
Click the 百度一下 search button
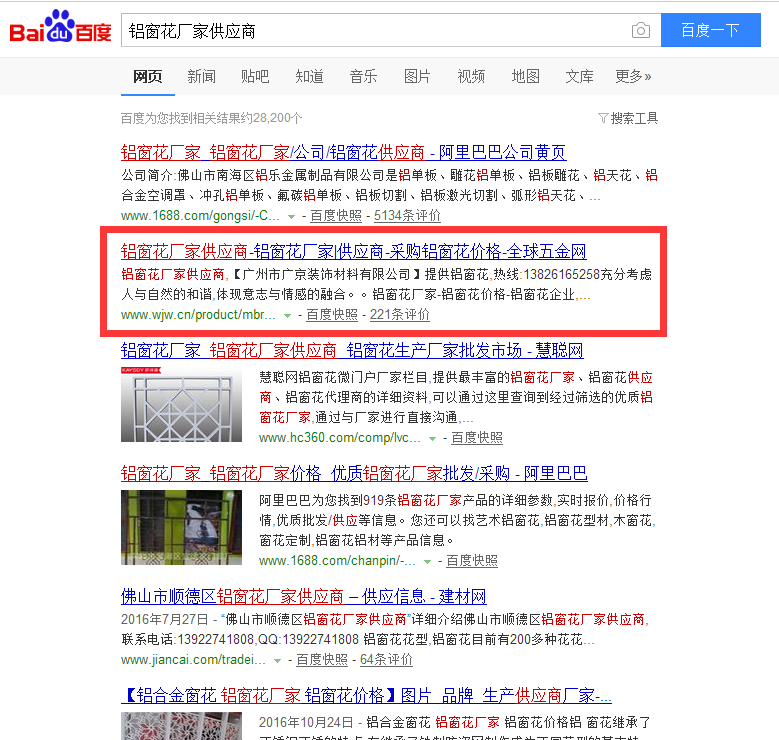click(x=710, y=30)
